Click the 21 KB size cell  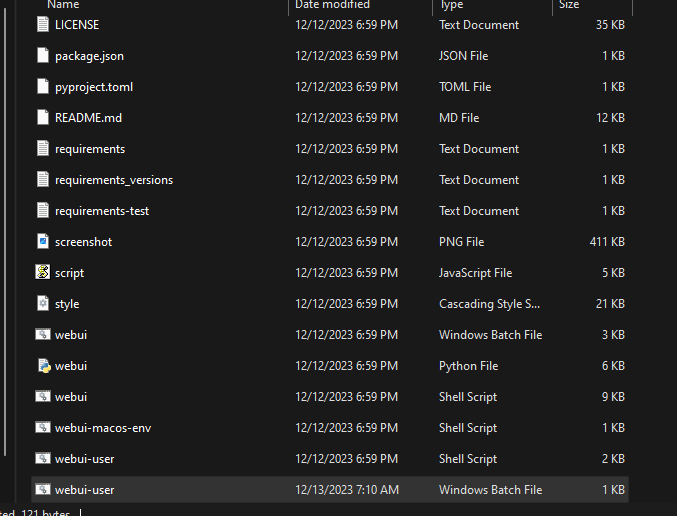click(x=611, y=304)
